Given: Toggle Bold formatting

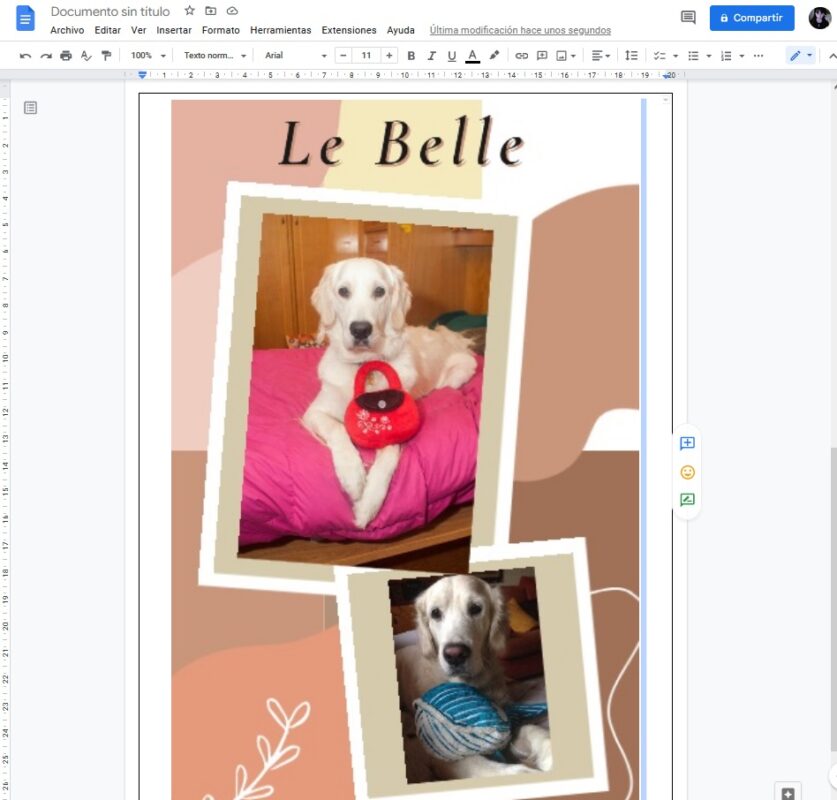Looking at the screenshot, I should tap(411, 56).
